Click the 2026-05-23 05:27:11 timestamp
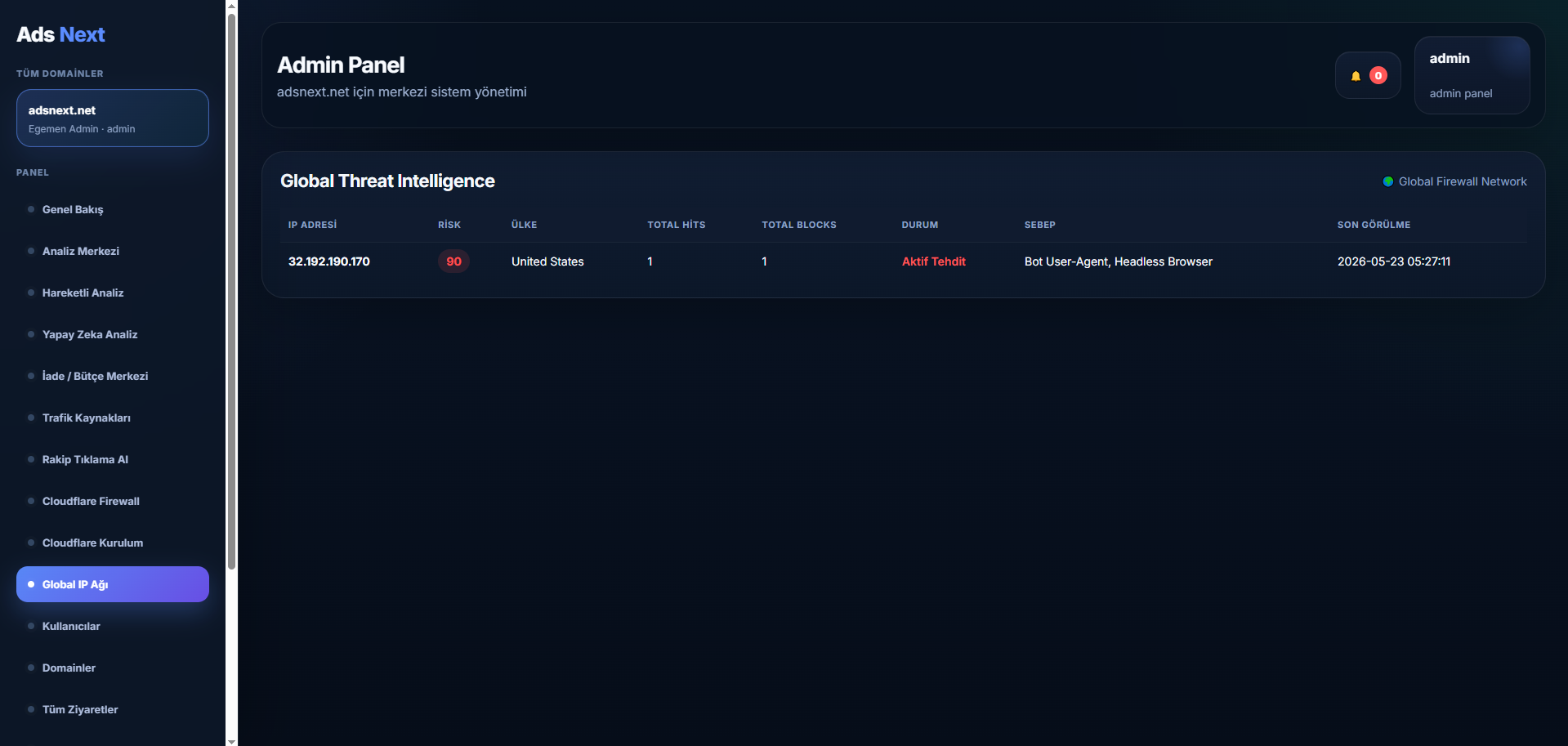This screenshot has height=746, width=1568. [x=1394, y=261]
